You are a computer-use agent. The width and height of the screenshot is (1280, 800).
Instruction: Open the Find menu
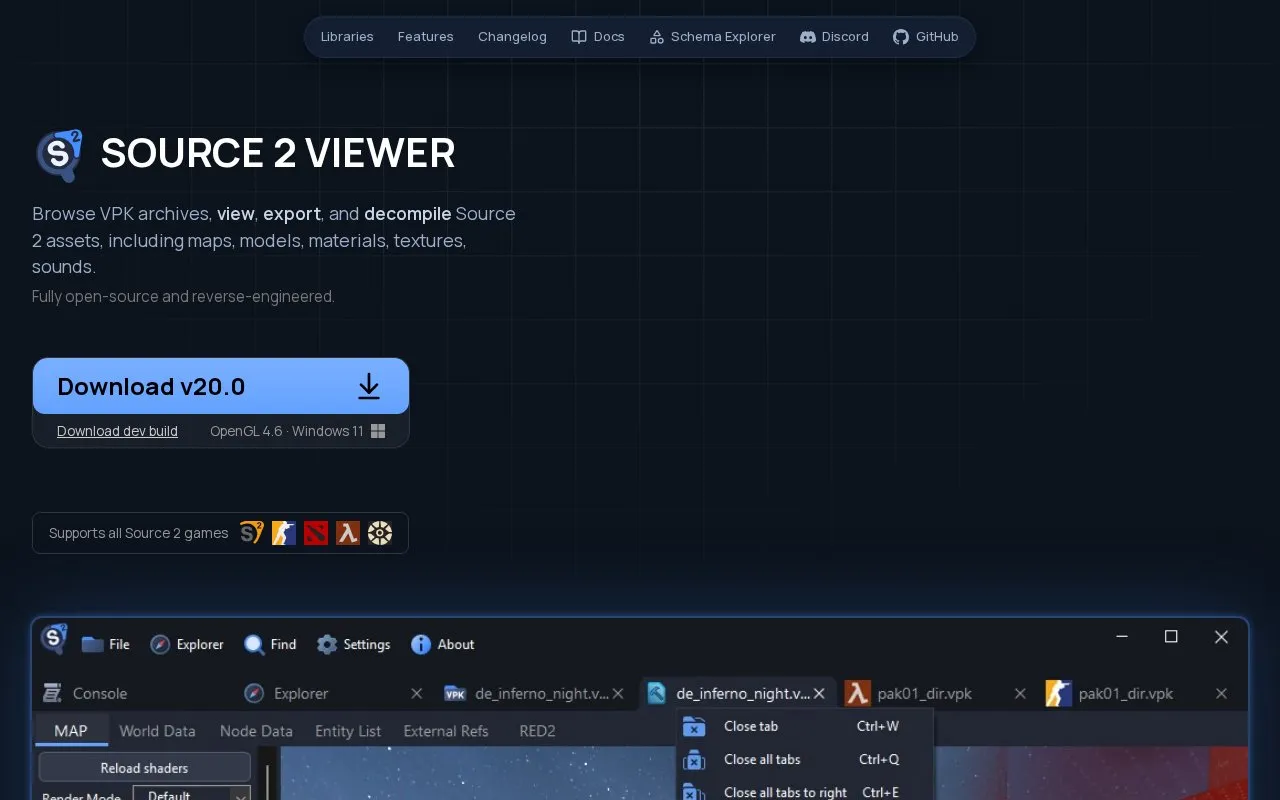click(x=270, y=644)
